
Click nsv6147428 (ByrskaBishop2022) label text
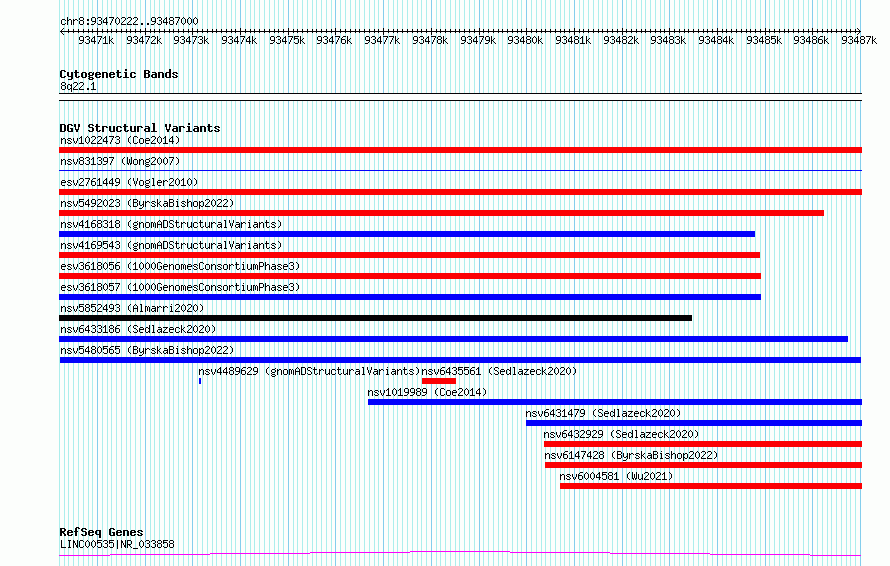(631, 455)
